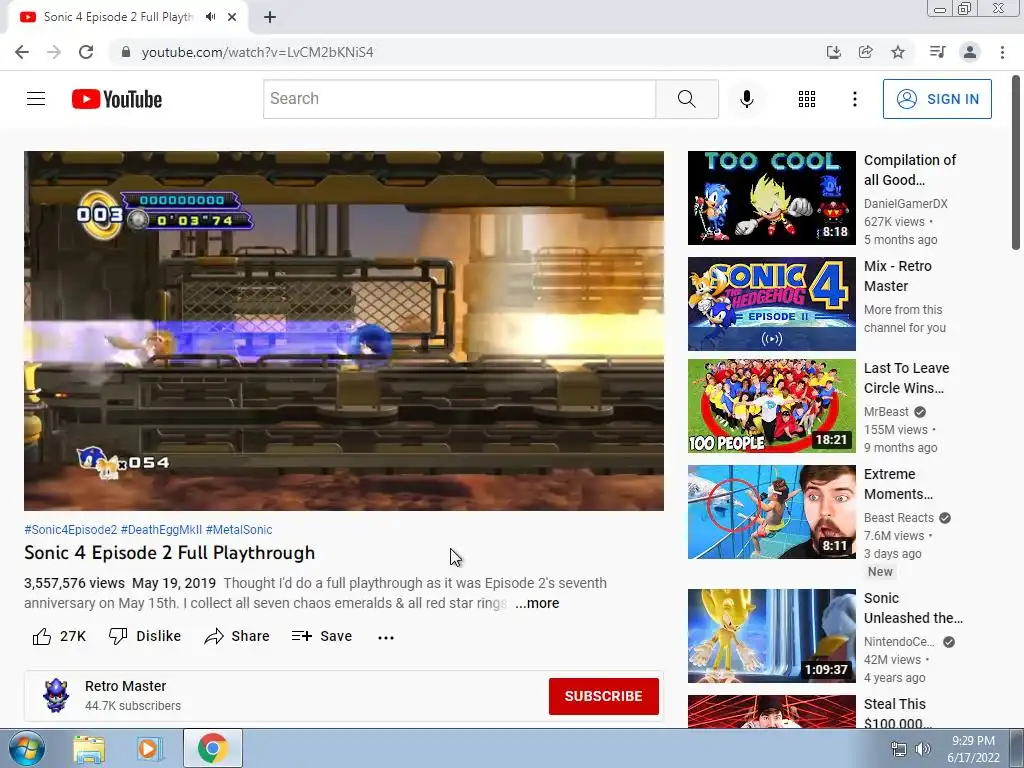Image resolution: width=1024 pixels, height=768 pixels.
Task: Launch Windows Media Player from taskbar
Action: (x=150, y=748)
